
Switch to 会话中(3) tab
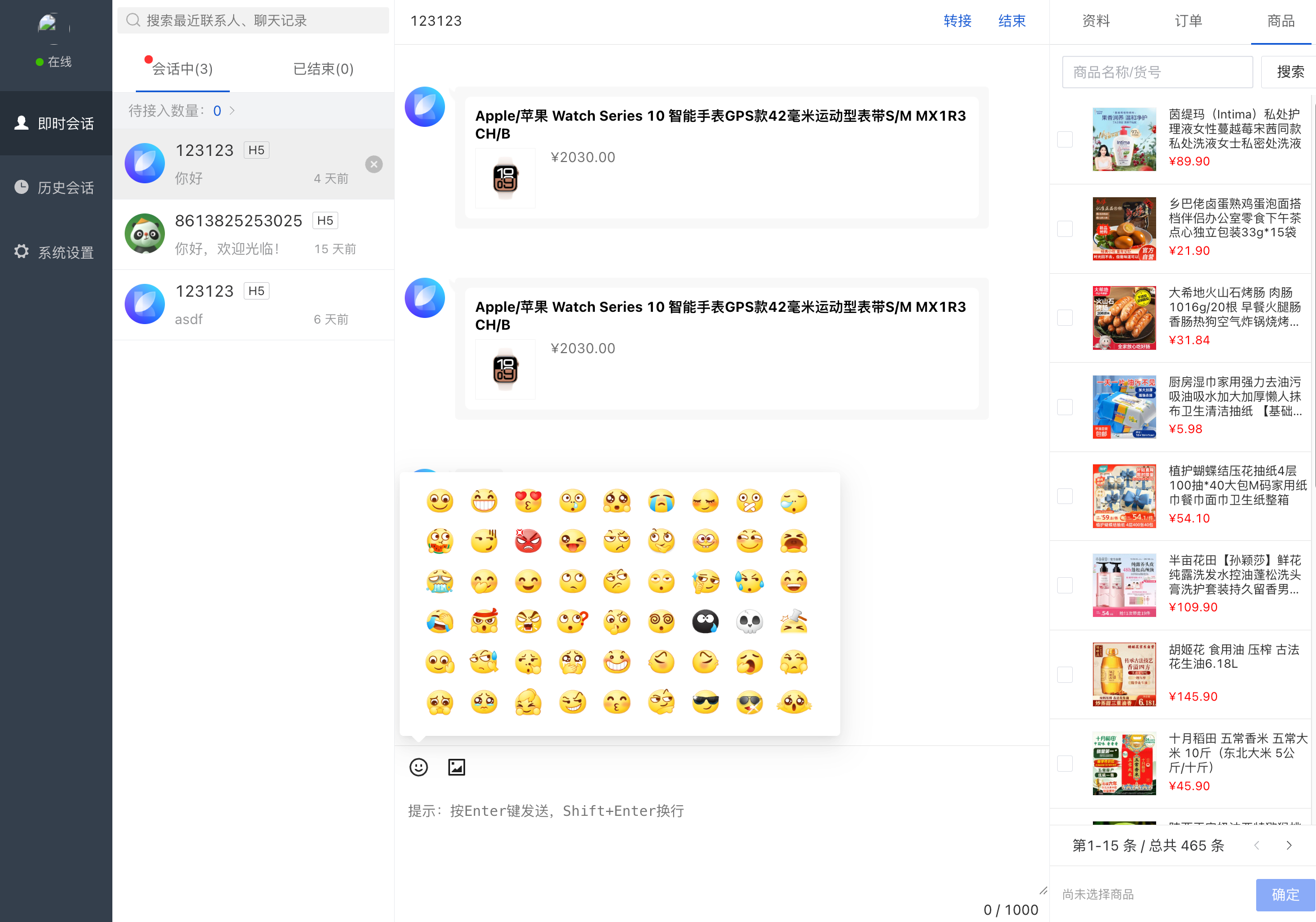coord(182,69)
